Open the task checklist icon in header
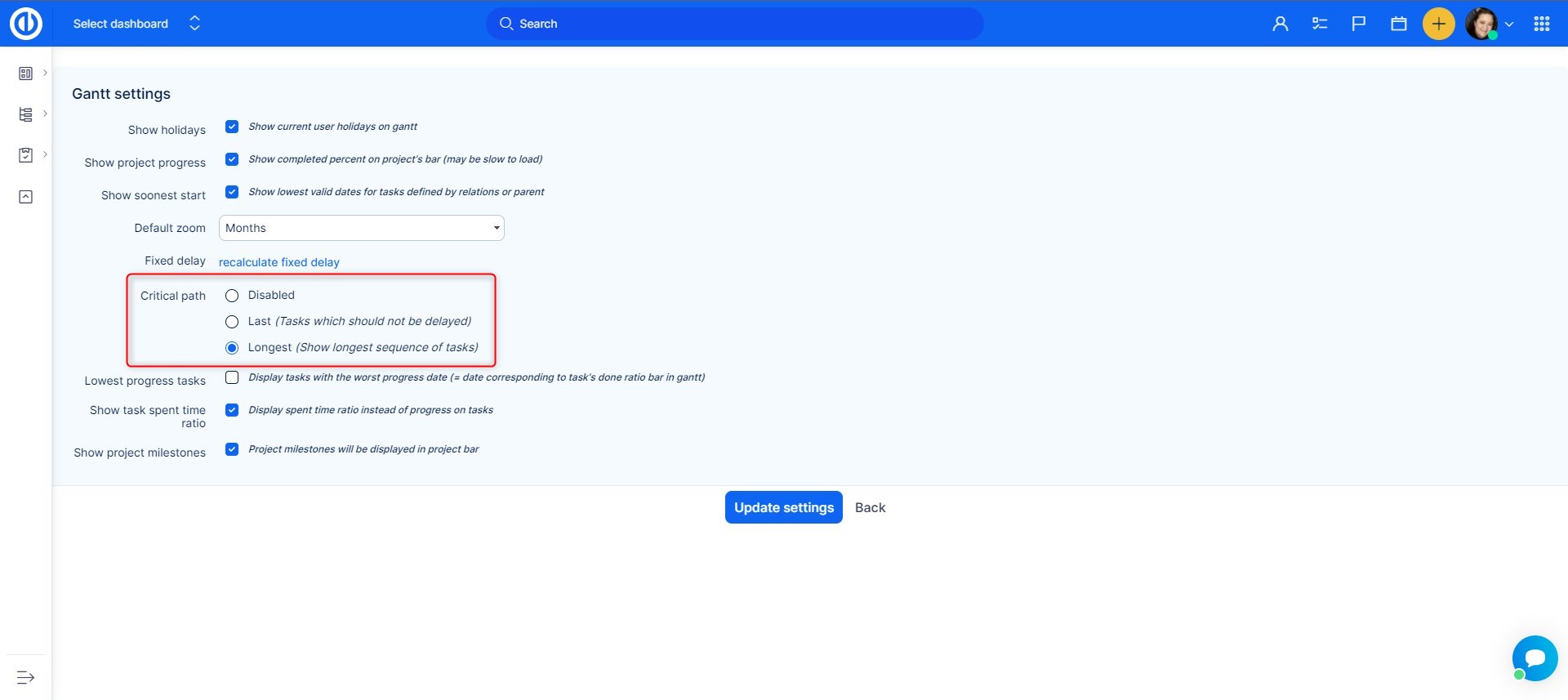This screenshot has height=700, width=1568. pyautogui.click(x=1319, y=24)
